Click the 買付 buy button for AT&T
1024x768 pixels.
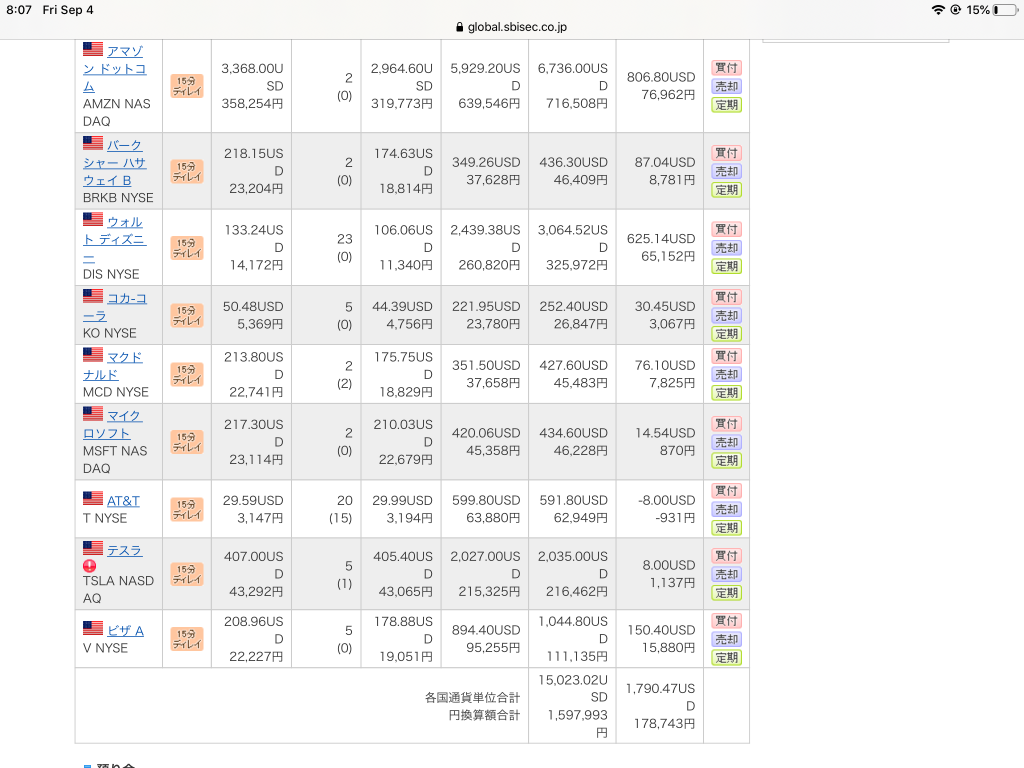726,490
